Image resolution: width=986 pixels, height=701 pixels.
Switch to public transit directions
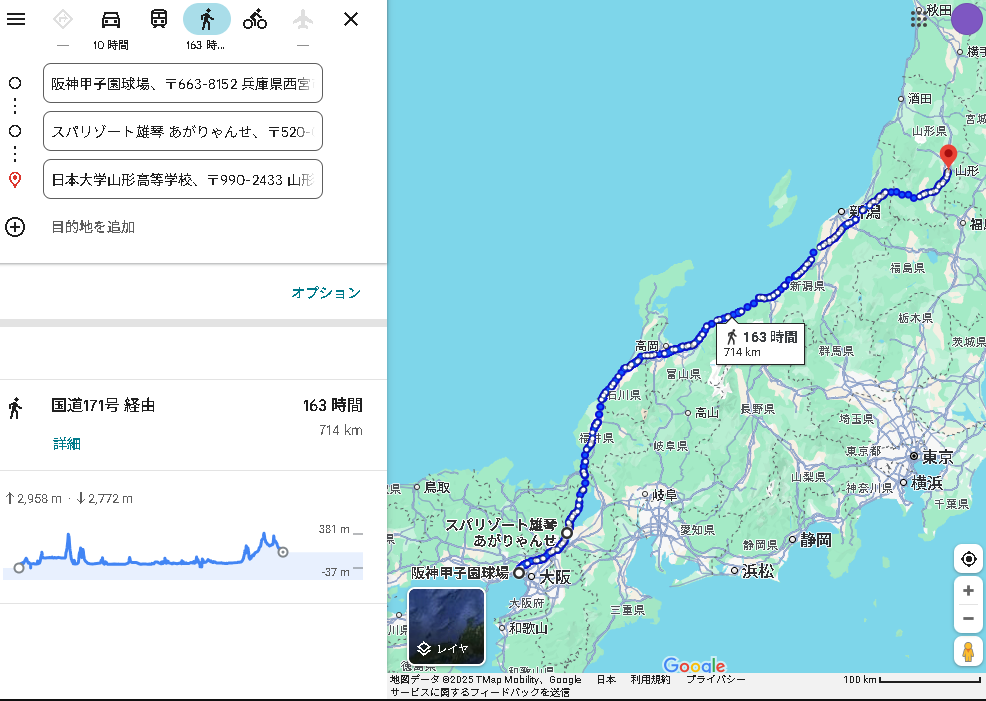(158, 19)
